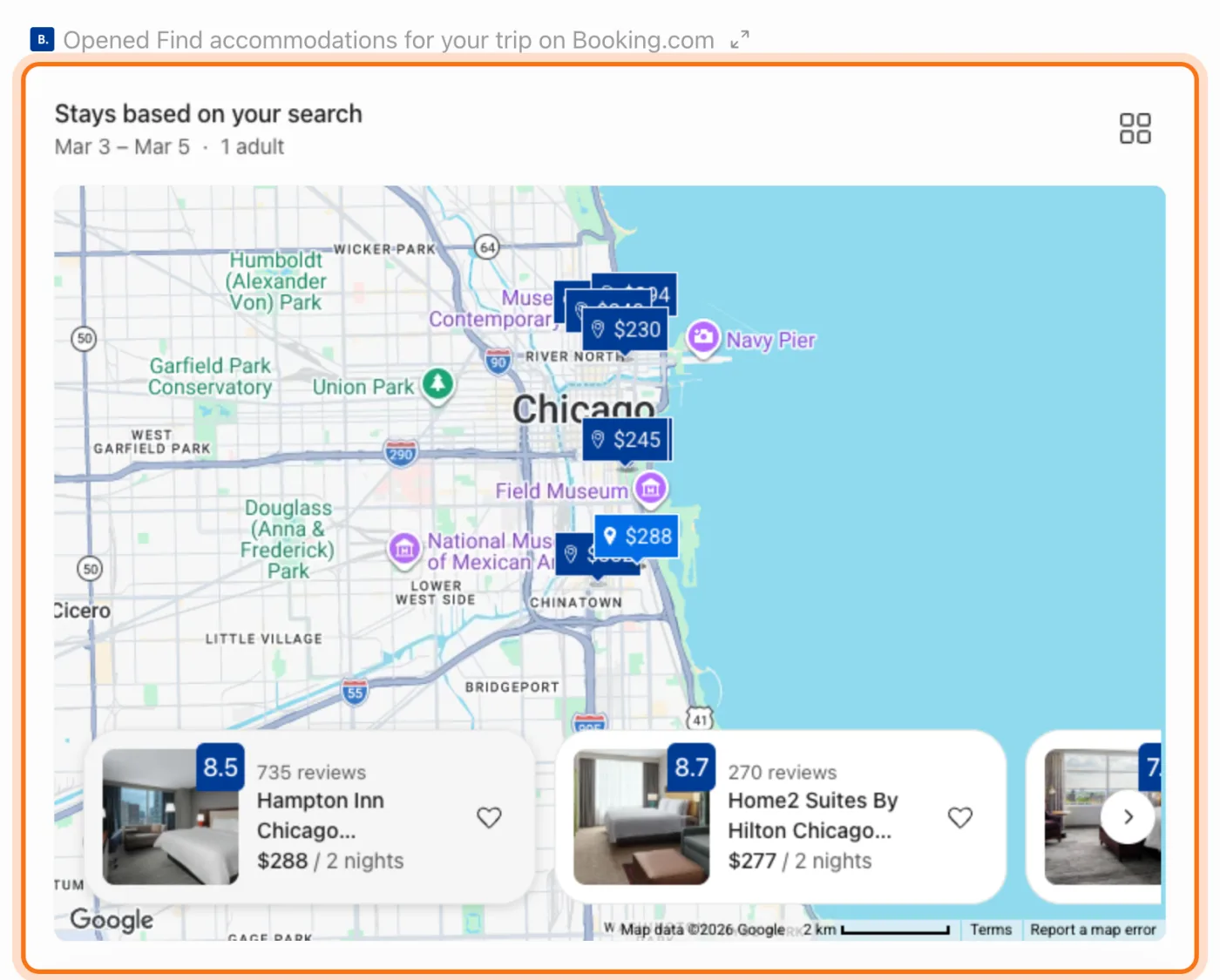Click the Navy Pier camera pin
1220x980 pixels.
tap(703, 338)
